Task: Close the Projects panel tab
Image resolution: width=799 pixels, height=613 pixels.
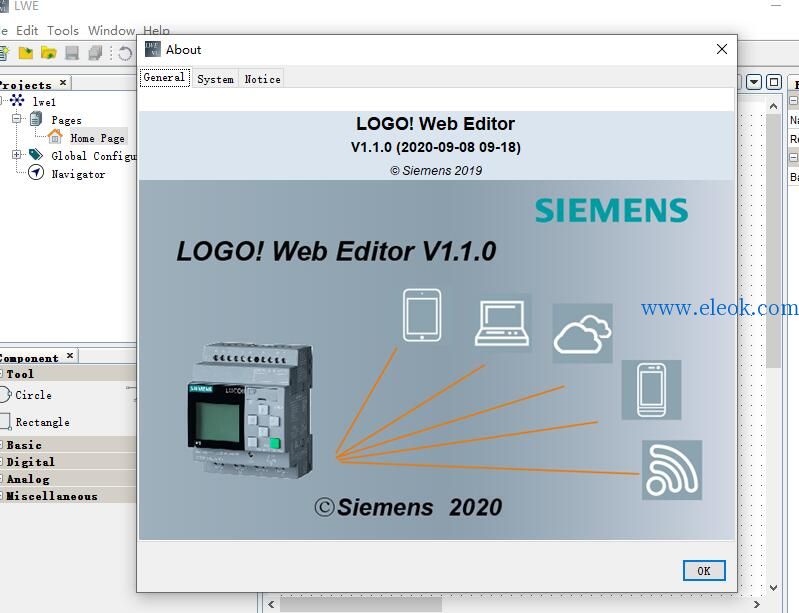Action: coord(63,82)
